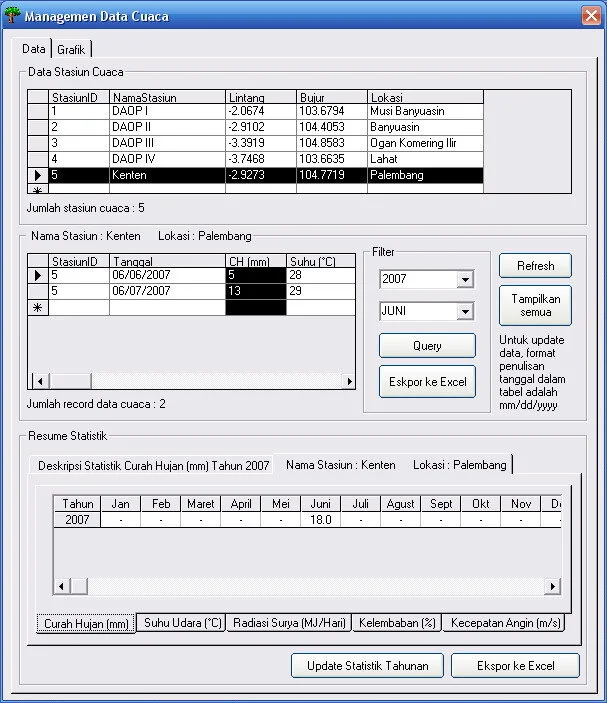Click Tampilkan semua button

[535, 306]
